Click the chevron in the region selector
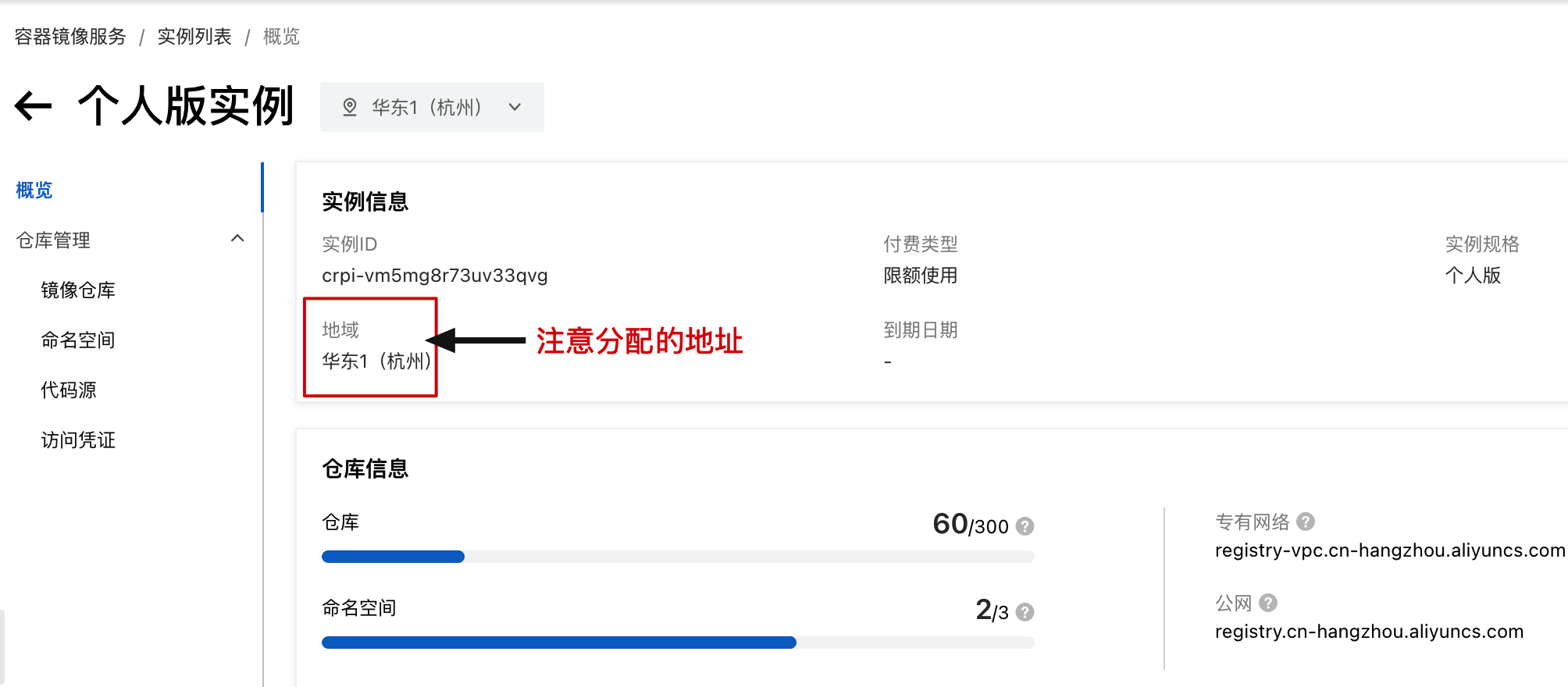Viewport: 1568px width, 687px height. pyautogui.click(x=515, y=107)
